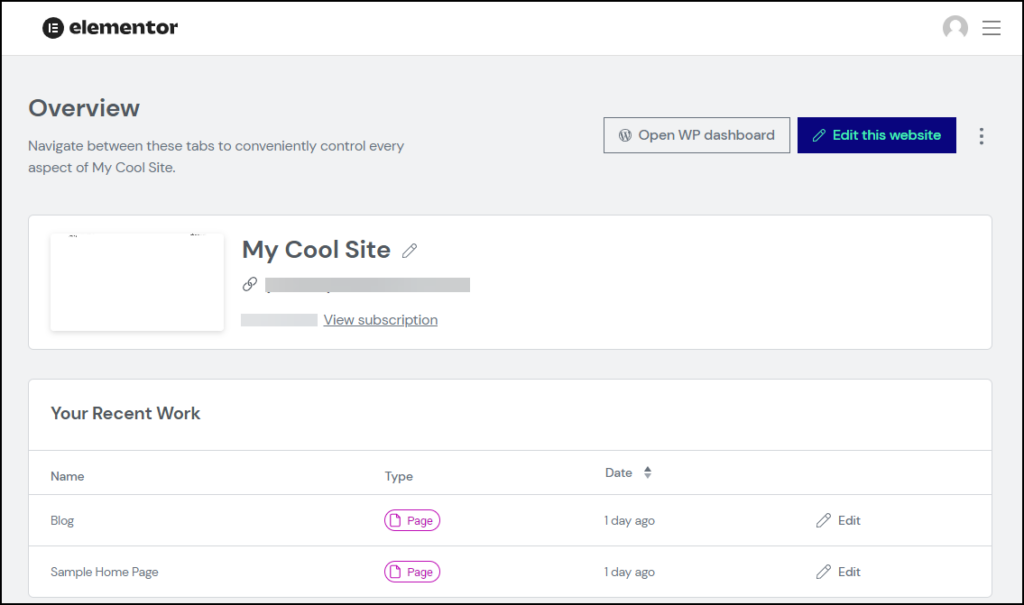
Task: Click the Page badge next to Sample Home Page
Action: click(x=412, y=571)
